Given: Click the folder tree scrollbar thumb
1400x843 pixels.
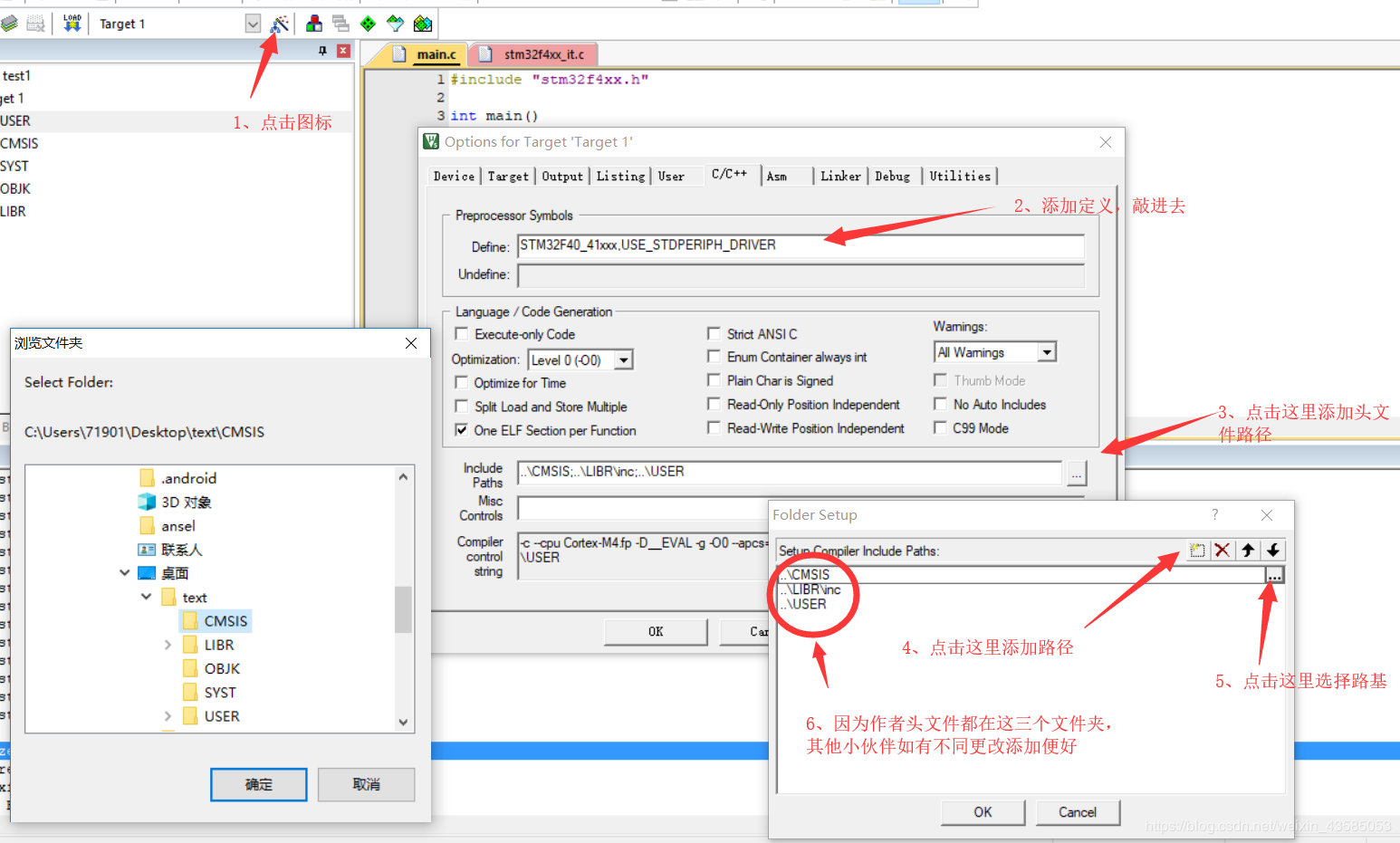Looking at the screenshot, I should [x=403, y=609].
